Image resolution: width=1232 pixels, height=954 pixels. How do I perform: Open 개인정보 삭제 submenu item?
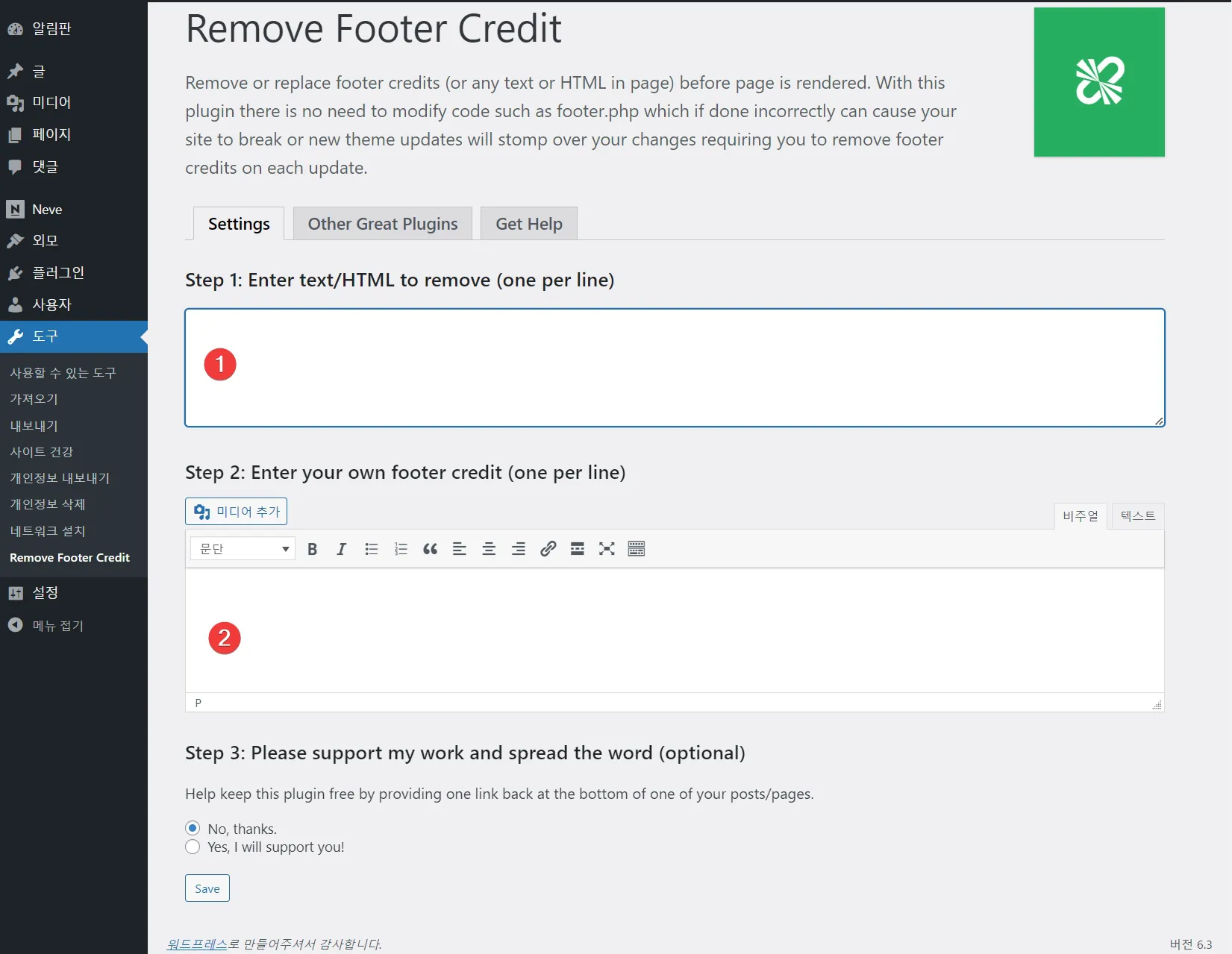click(x=48, y=504)
